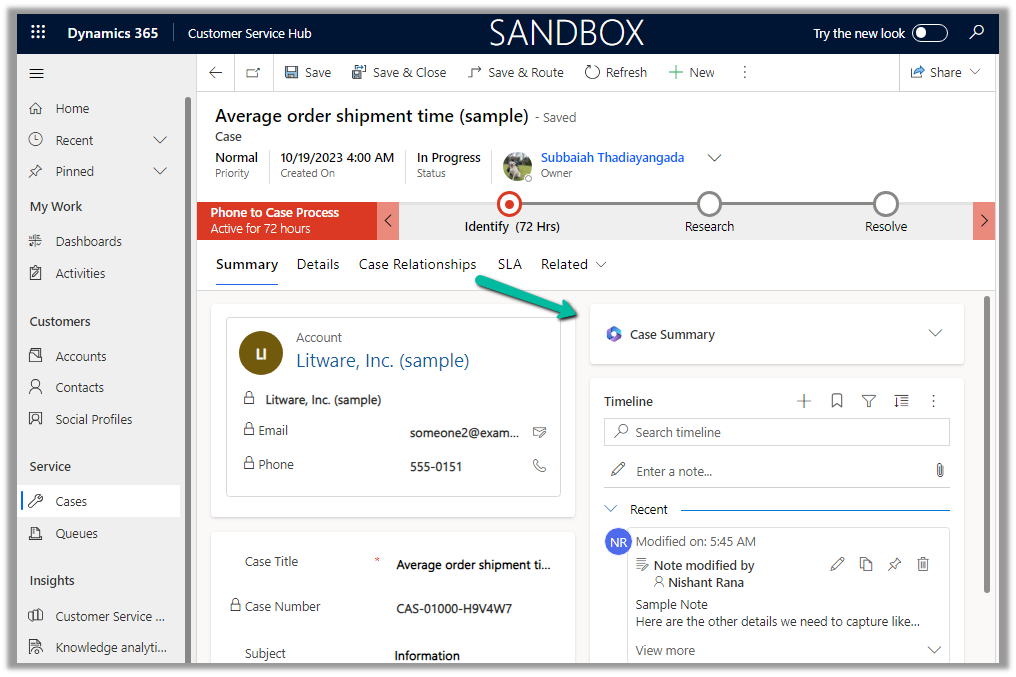Select the Research stage in process bar
This screenshot has height=677, width=1016.
click(709, 205)
